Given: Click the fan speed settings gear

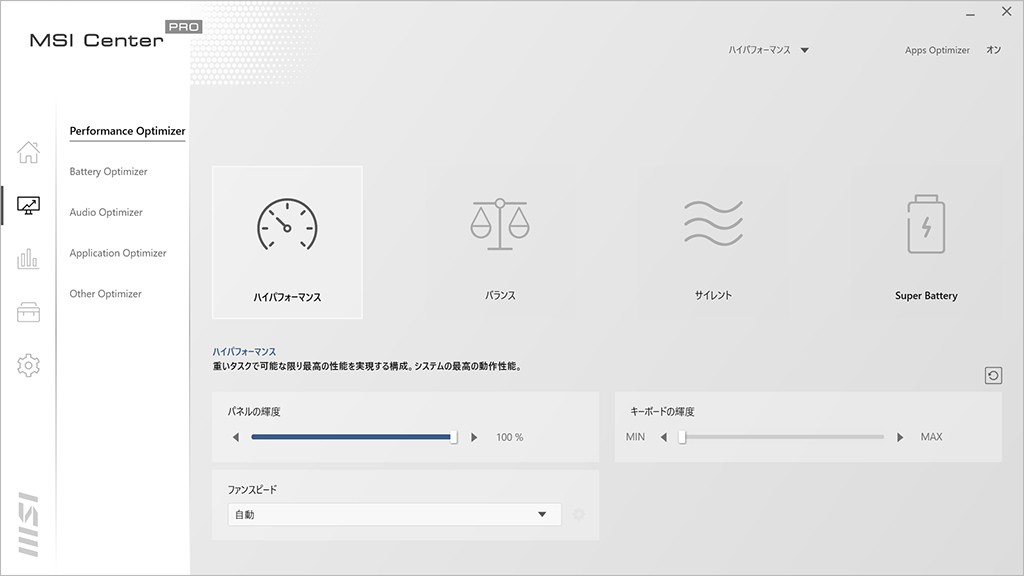Looking at the screenshot, I should pos(579,515).
